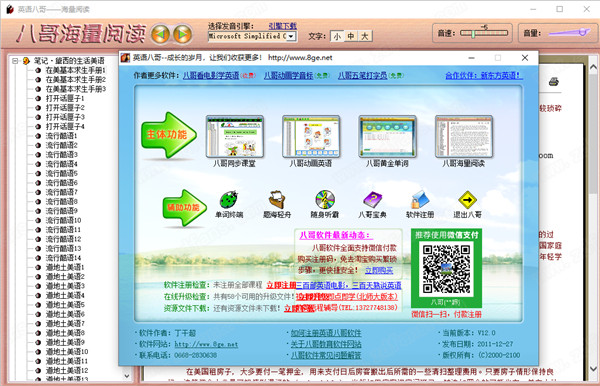Click the 退出八哥 exit icon
The image size is (600, 386).
click(x=467, y=200)
